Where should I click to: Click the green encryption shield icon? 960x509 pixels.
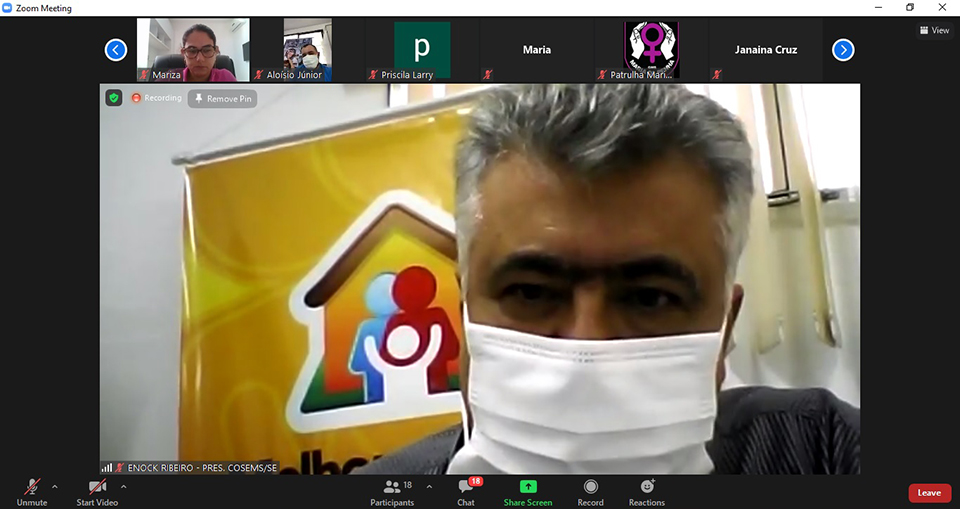114,98
